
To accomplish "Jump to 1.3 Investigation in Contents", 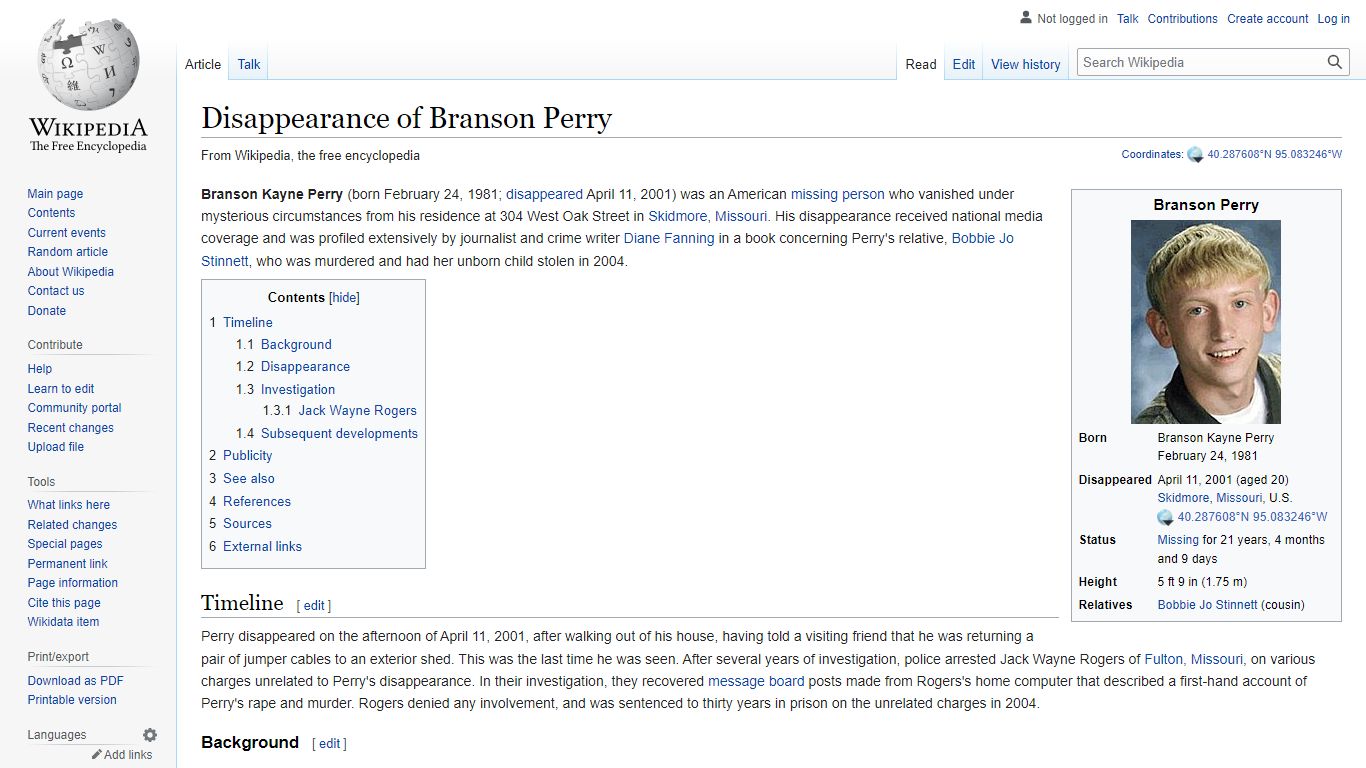I will 298,389.
